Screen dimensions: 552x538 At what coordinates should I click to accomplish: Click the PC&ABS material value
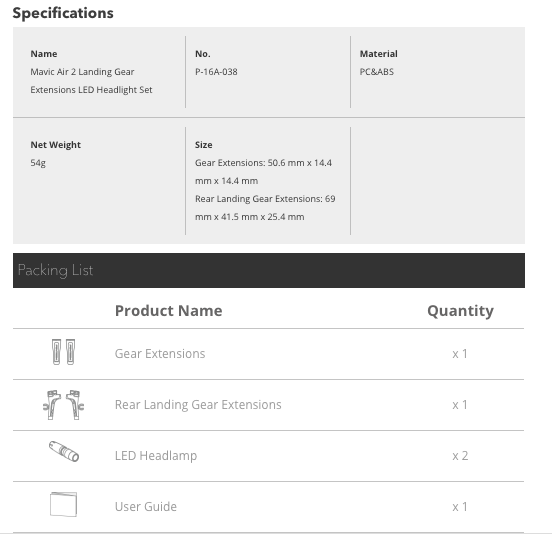[x=377, y=72]
